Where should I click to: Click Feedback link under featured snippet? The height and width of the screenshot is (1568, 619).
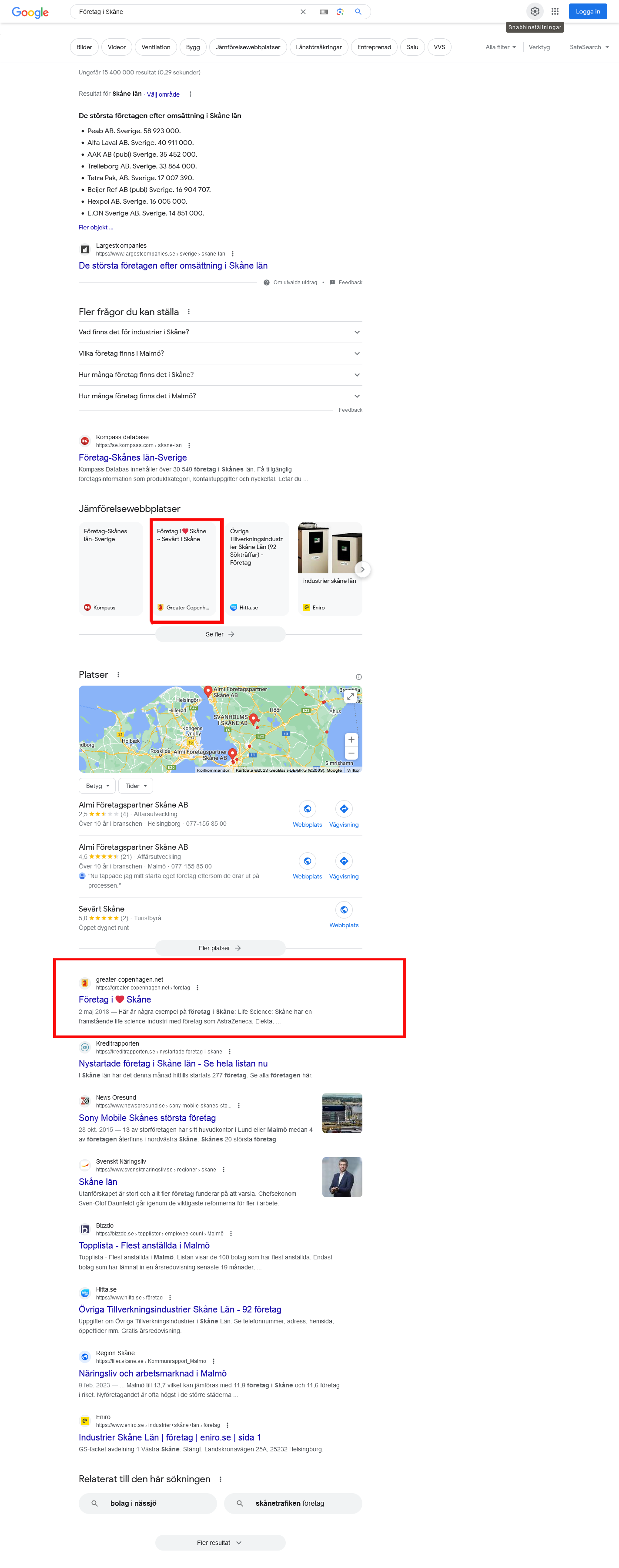point(346,283)
